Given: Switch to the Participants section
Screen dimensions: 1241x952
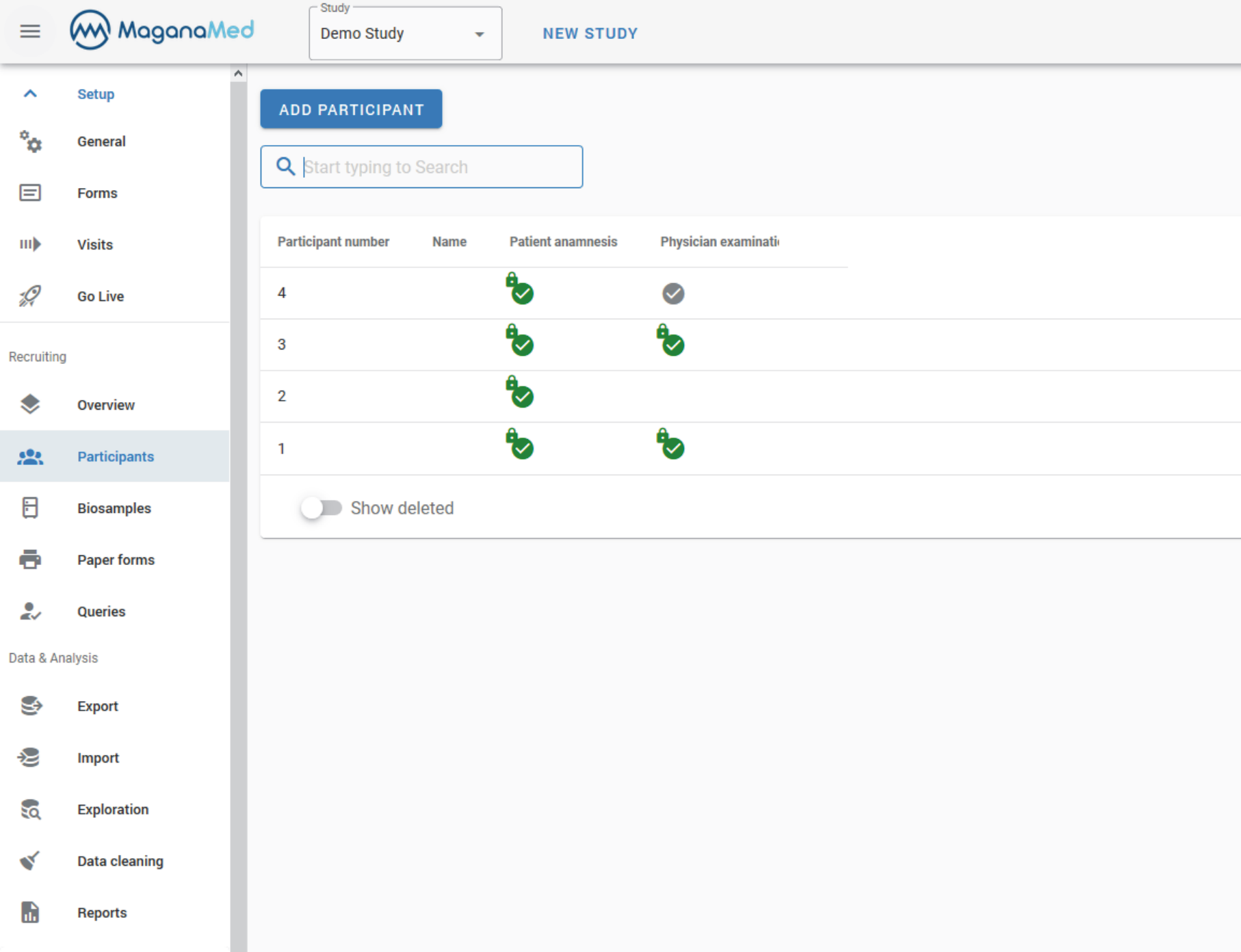Looking at the screenshot, I should click(115, 456).
